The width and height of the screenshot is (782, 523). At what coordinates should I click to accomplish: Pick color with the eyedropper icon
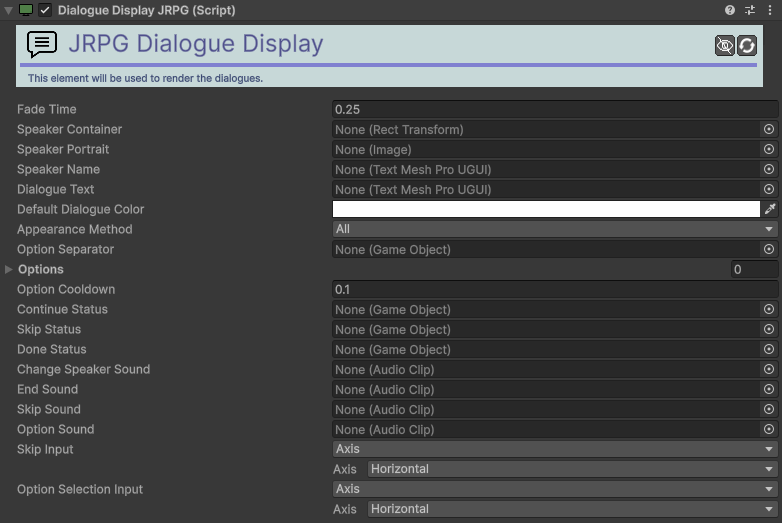(x=770, y=209)
